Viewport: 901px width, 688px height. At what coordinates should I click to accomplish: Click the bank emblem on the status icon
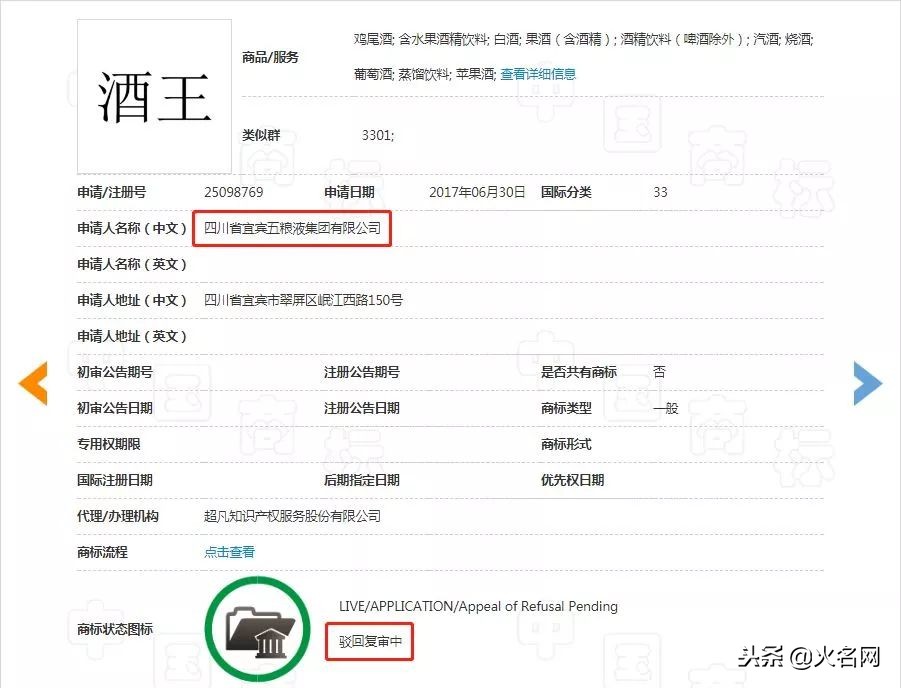(x=272, y=645)
